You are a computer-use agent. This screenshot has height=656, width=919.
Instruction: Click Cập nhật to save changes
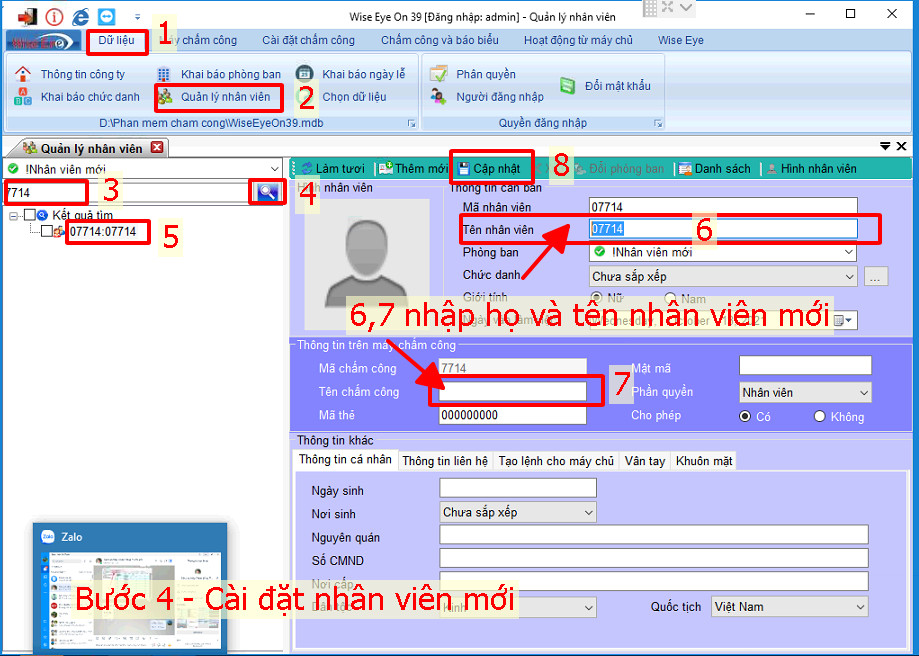point(489,169)
